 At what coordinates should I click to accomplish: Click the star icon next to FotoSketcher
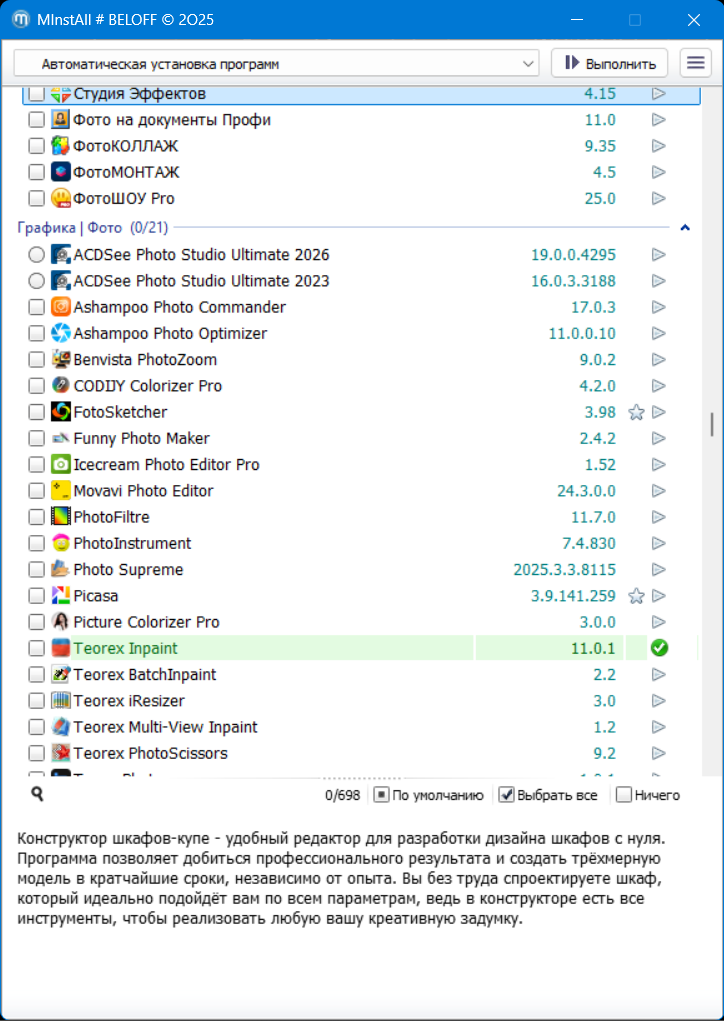click(x=636, y=412)
